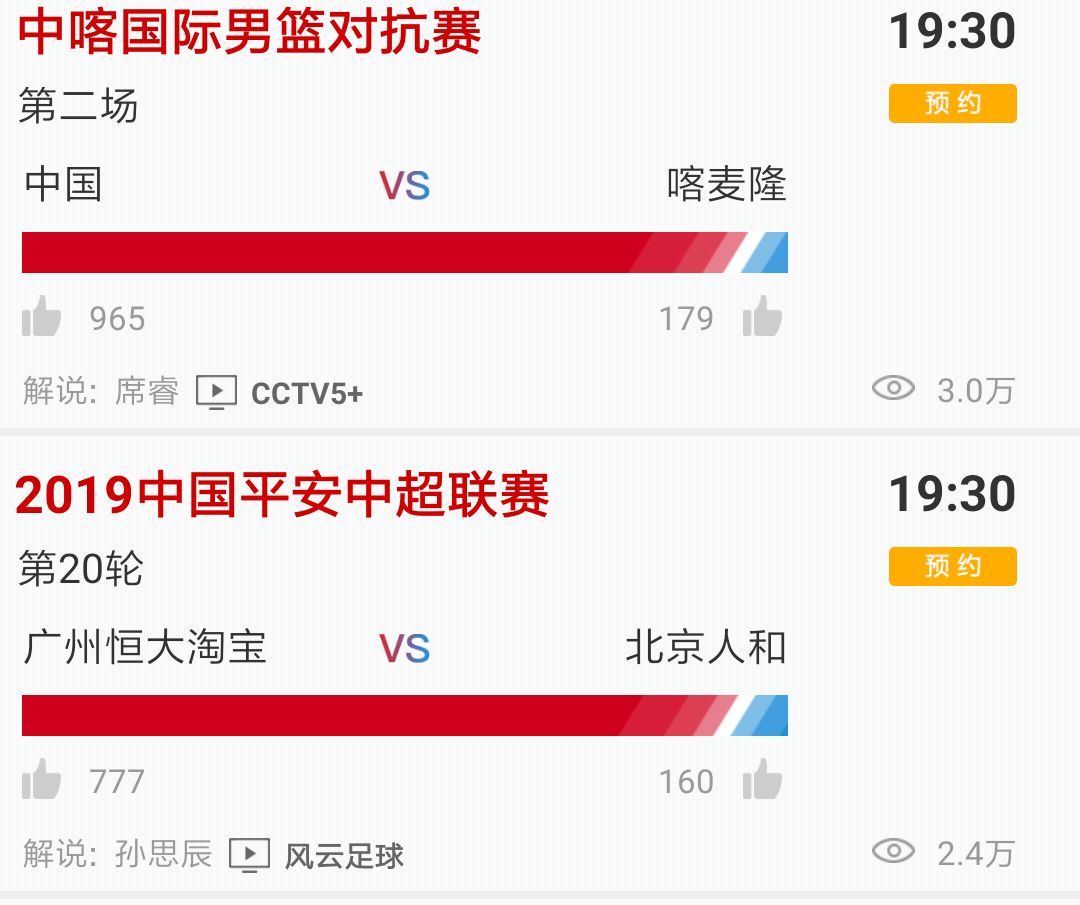The image size is (1080, 905).
Task: Select the 中国 team name
Action: pyautogui.click(x=64, y=185)
